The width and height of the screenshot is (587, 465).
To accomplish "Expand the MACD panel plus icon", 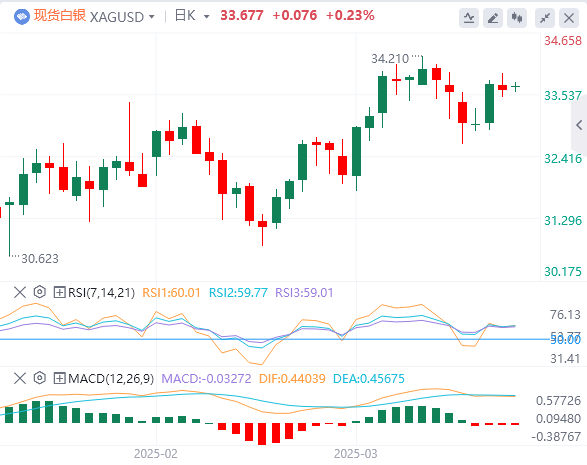I will point(60,379).
